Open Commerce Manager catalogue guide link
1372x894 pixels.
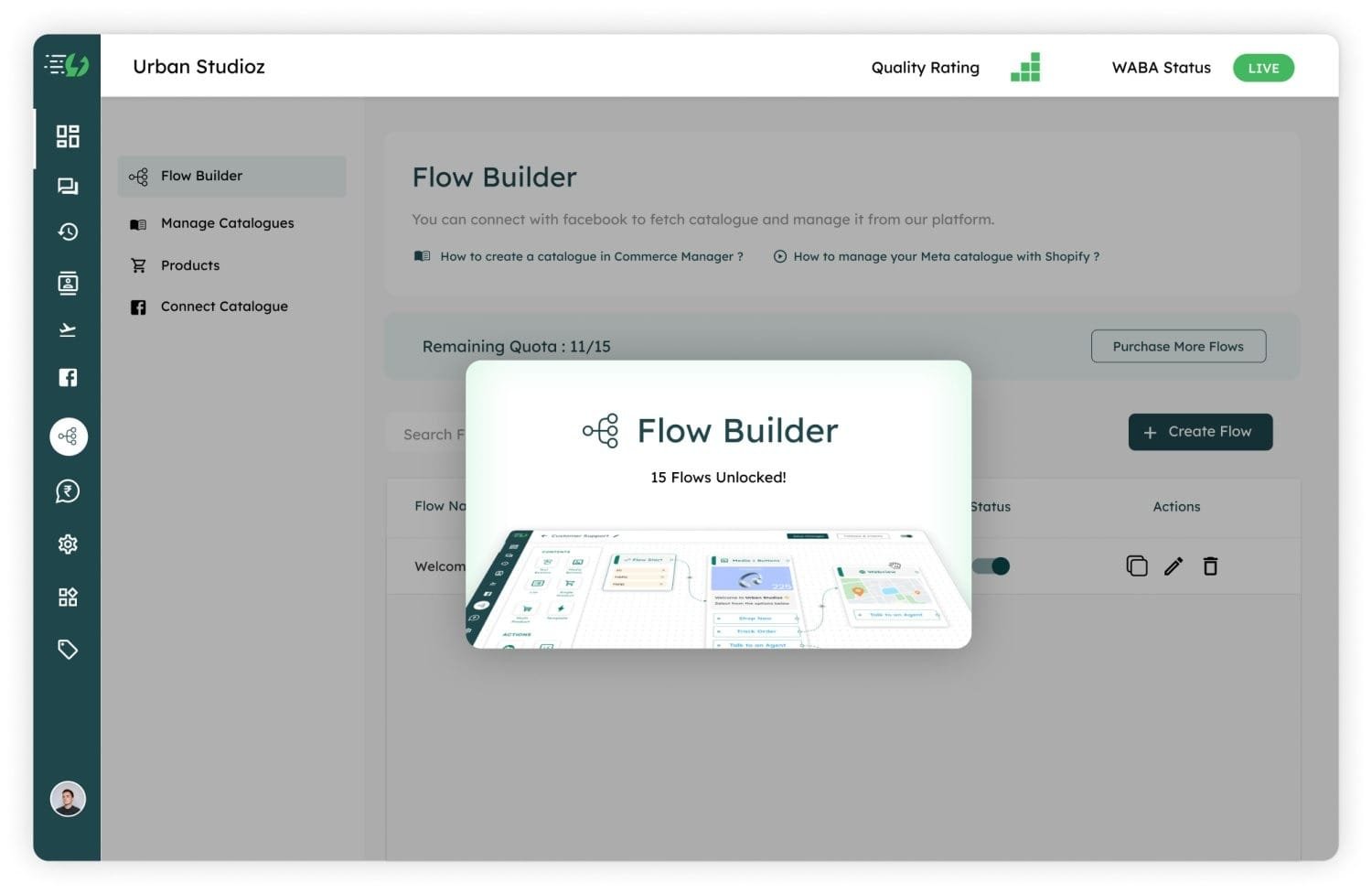pos(591,257)
